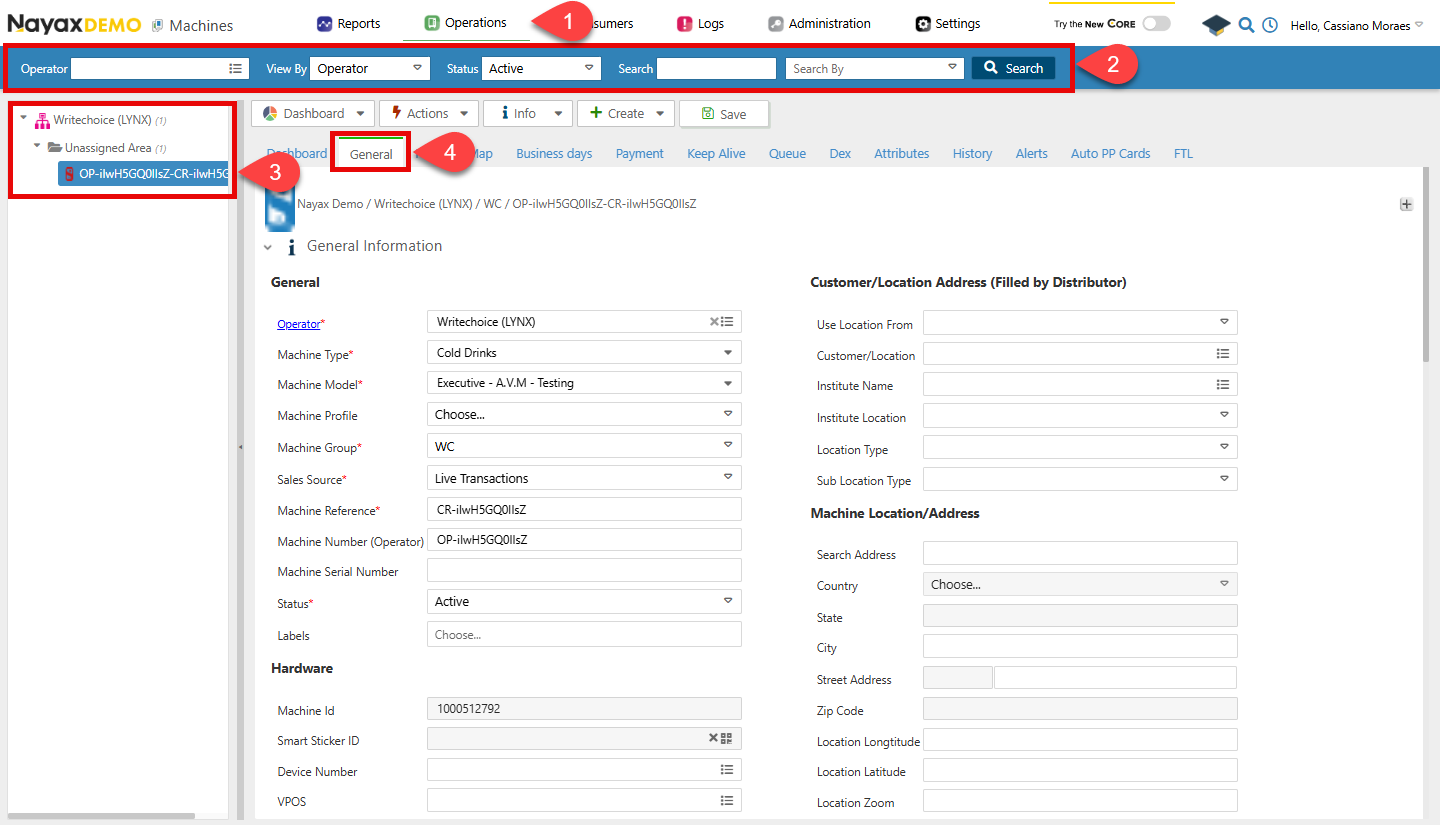Click the Smart Sticker ID QR icon
The height and width of the screenshot is (825, 1440).
(727, 738)
